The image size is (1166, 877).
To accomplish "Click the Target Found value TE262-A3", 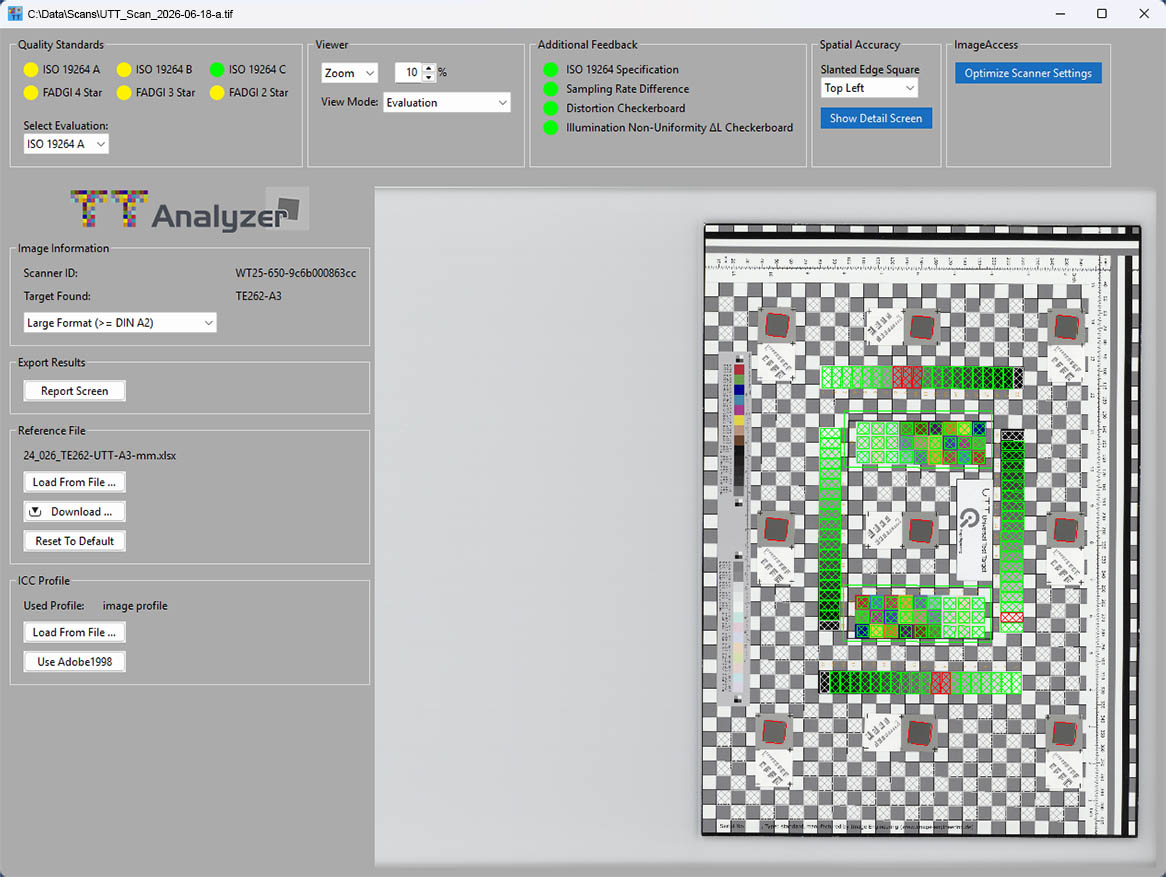I will coord(258,296).
